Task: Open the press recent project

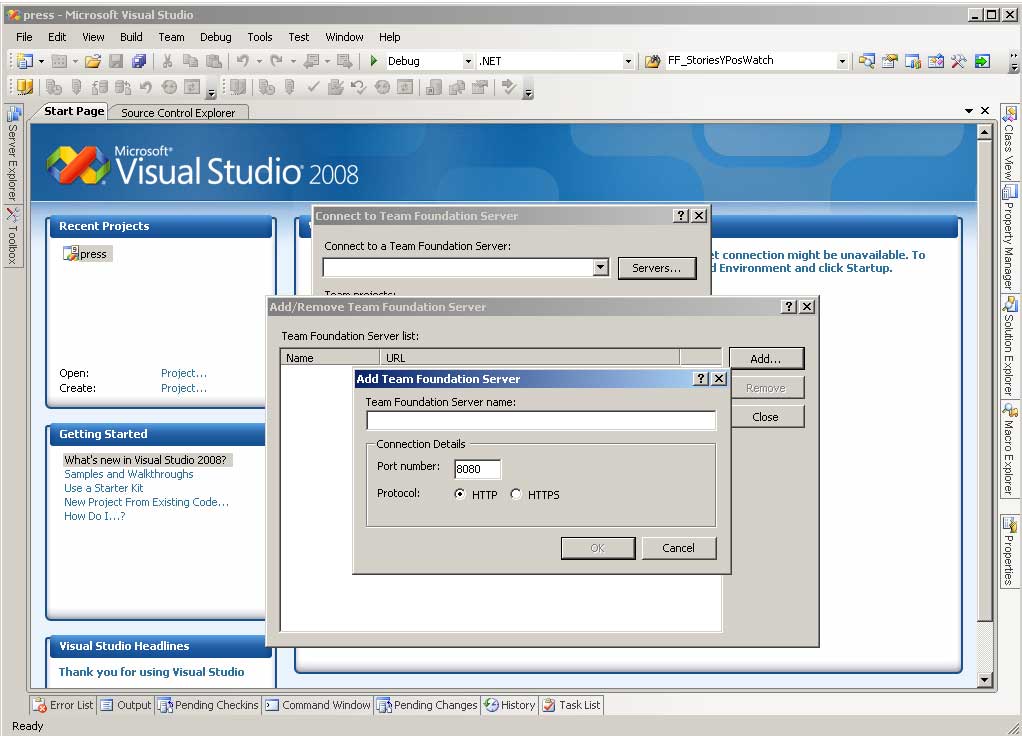Action: 87,254
